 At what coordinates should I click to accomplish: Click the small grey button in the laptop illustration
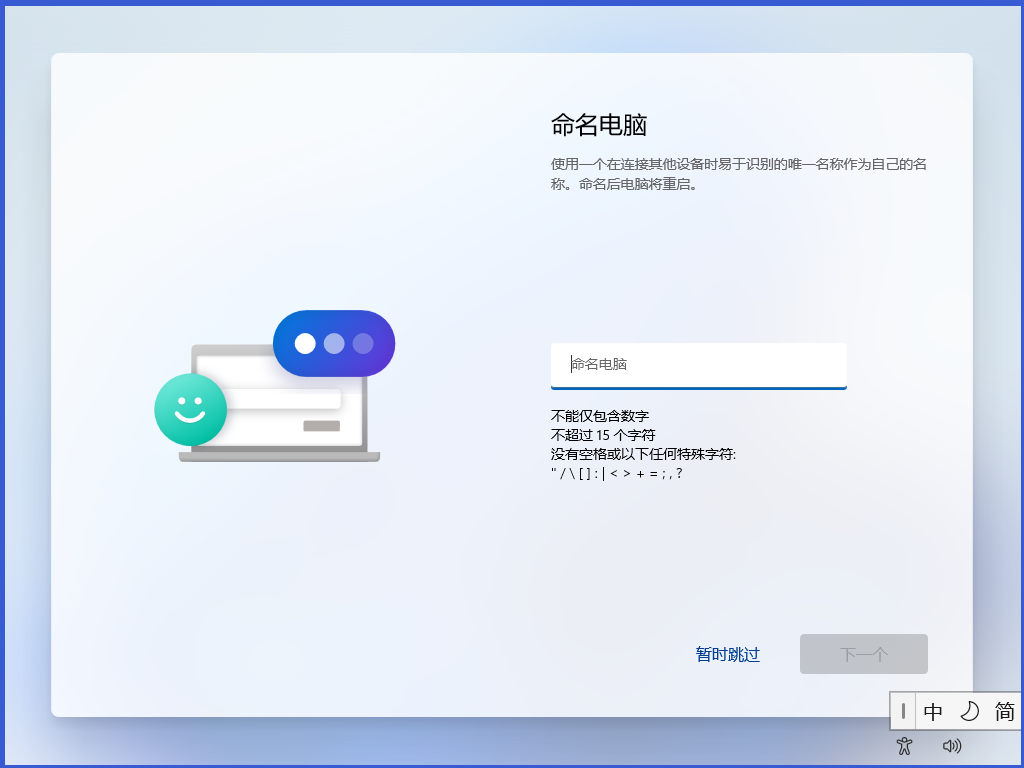[321, 426]
